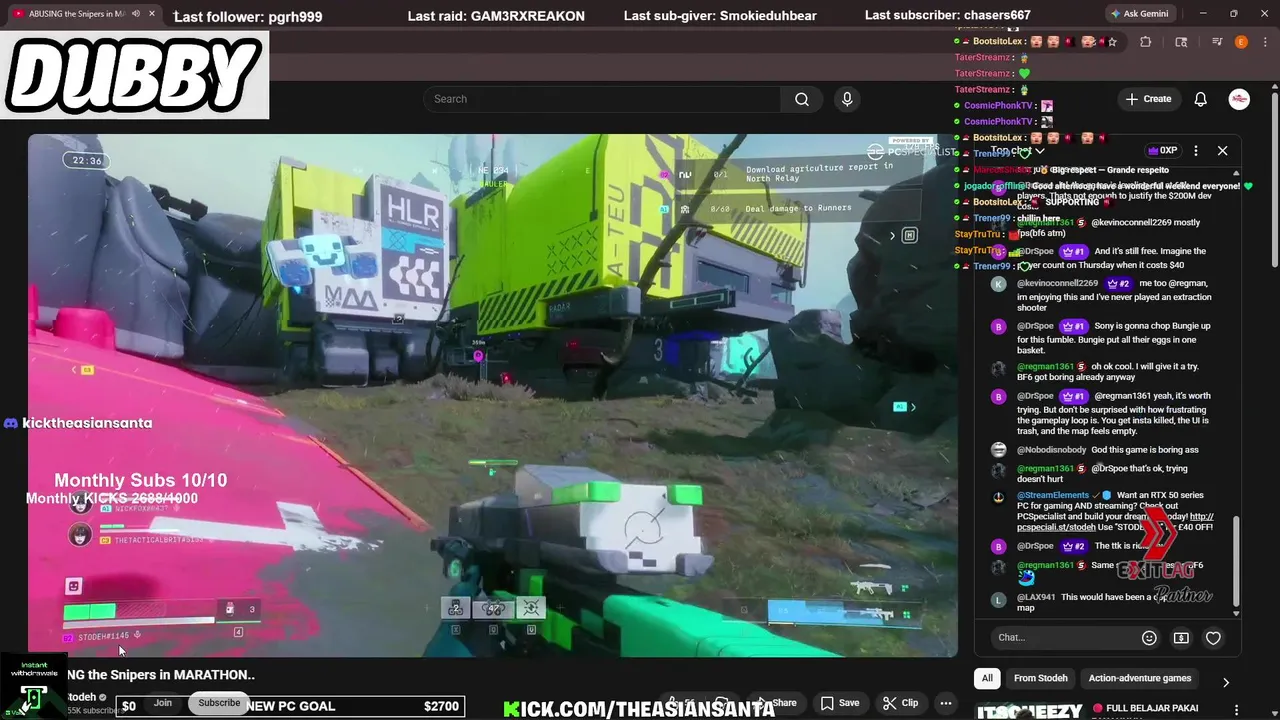
Task: Click the video player area
Action: click(x=492, y=395)
